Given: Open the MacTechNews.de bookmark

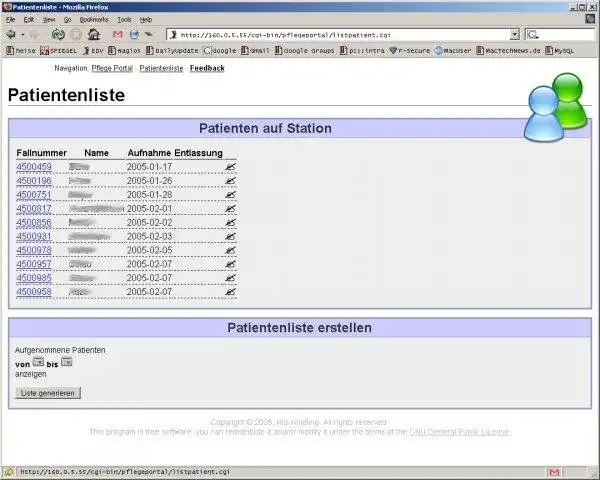Looking at the screenshot, I should pyautogui.click(x=508, y=51).
